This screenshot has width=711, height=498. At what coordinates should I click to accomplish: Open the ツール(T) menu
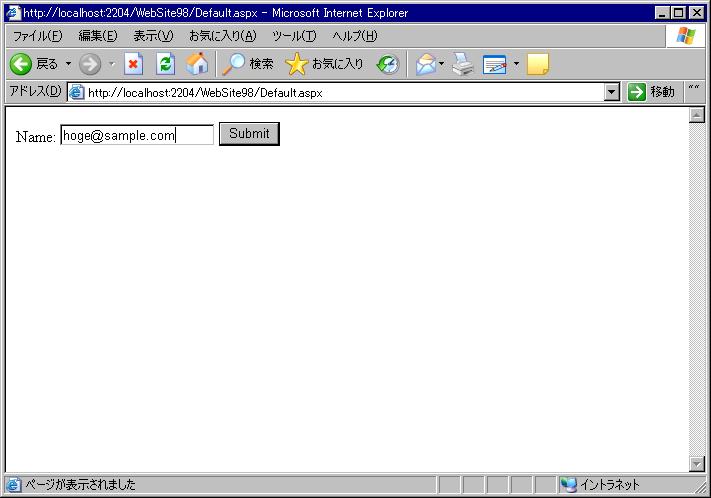pyautogui.click(x=294, y=36)
